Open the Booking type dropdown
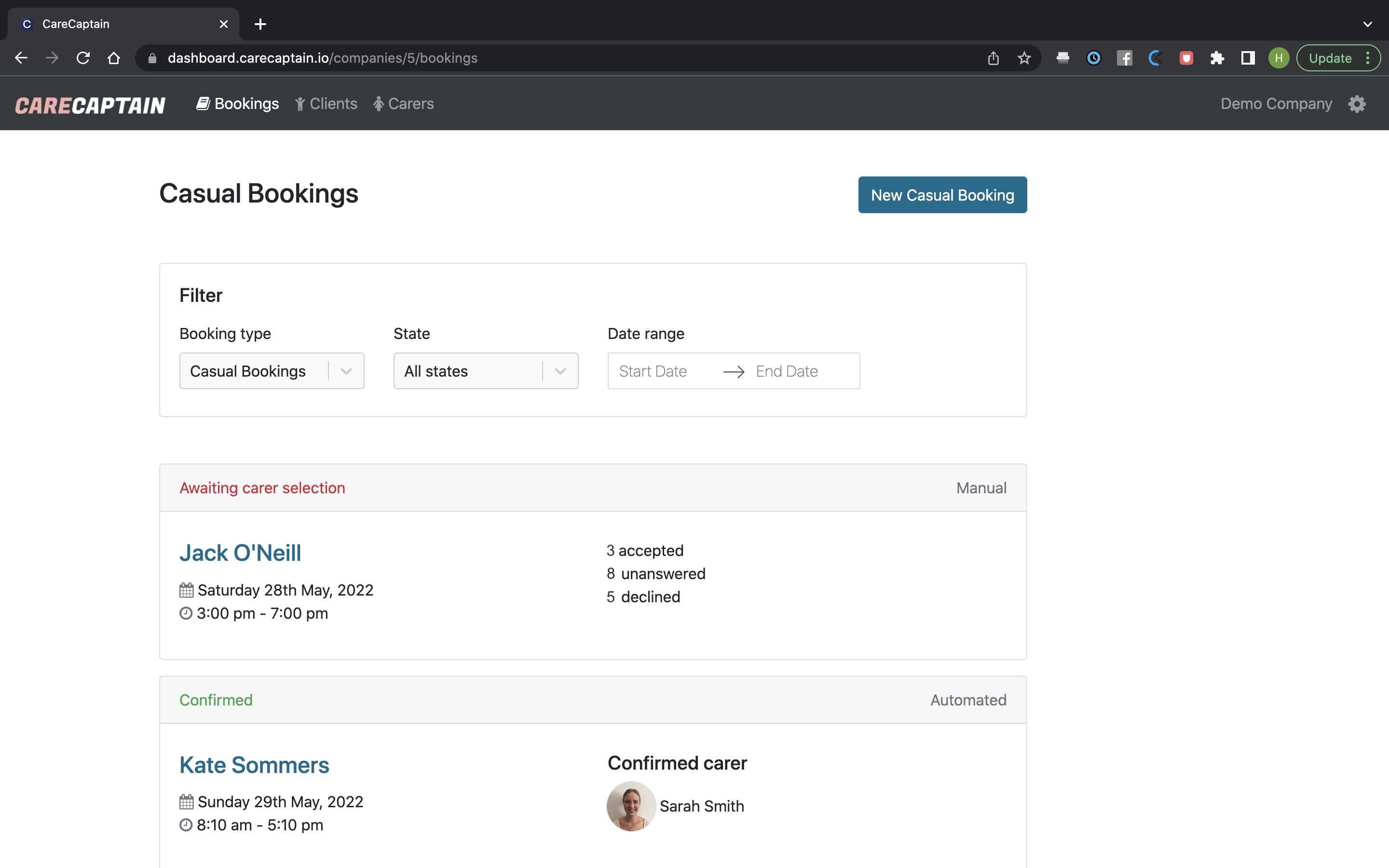This screenshot has height=868, width=1389. (x=272, y=370)
